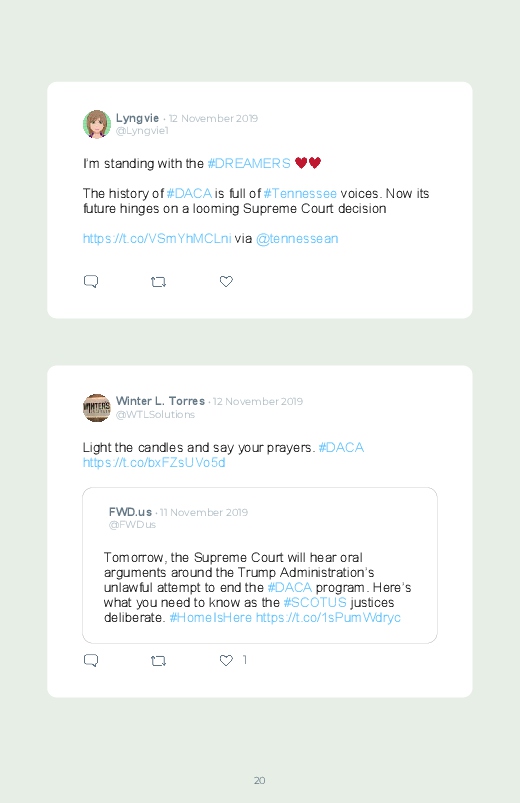Viewport: 520px width, 803px height.
Task: Click the Winter L. Torres display name
Action: pos(160,401)
